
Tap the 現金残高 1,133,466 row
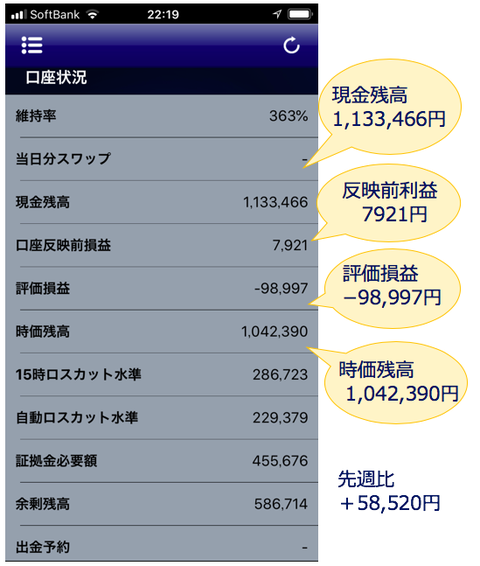coord(162,202)
